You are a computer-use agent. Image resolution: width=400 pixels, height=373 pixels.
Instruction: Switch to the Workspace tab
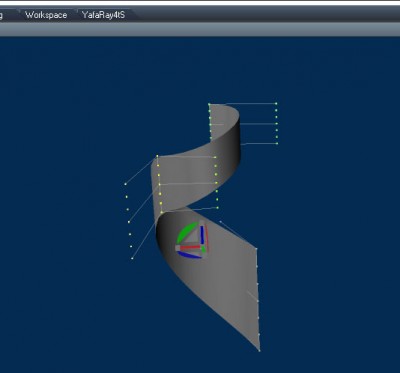46,15
